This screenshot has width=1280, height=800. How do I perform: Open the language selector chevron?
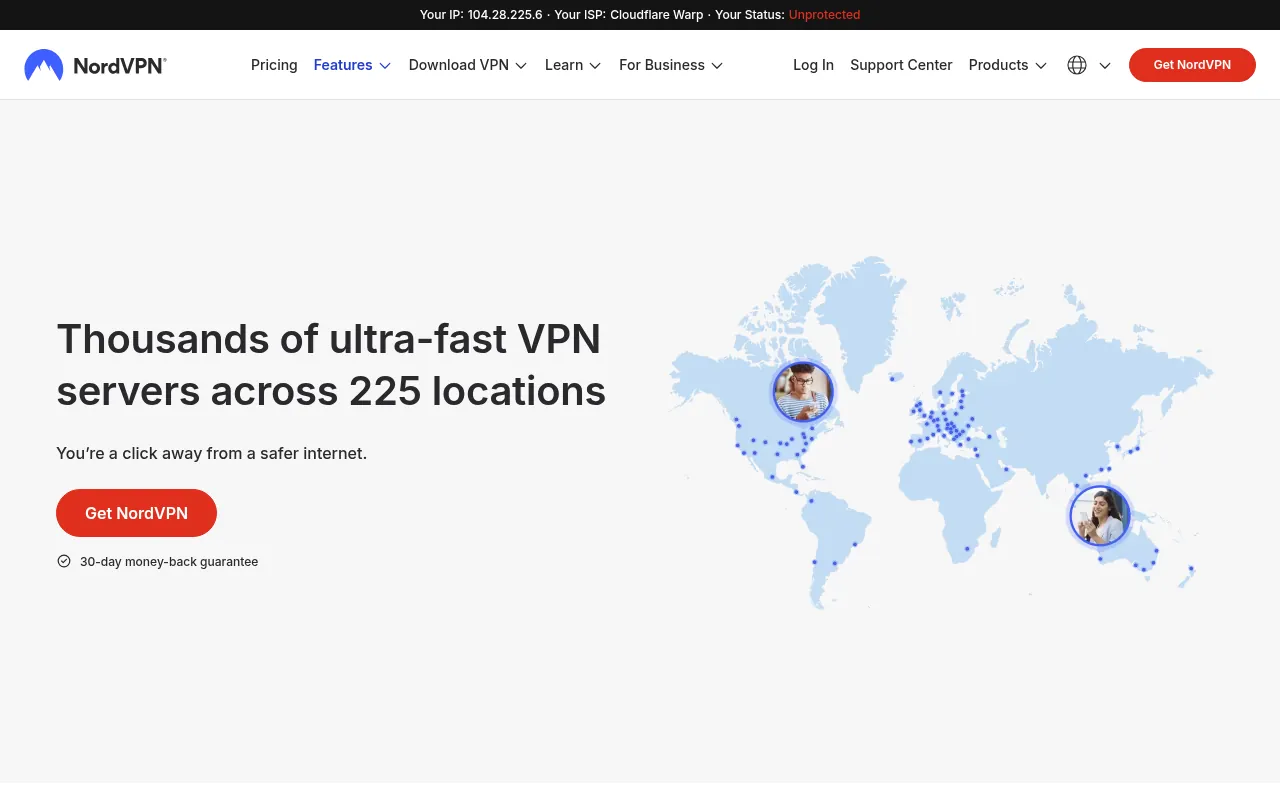tap(1105, 66)
